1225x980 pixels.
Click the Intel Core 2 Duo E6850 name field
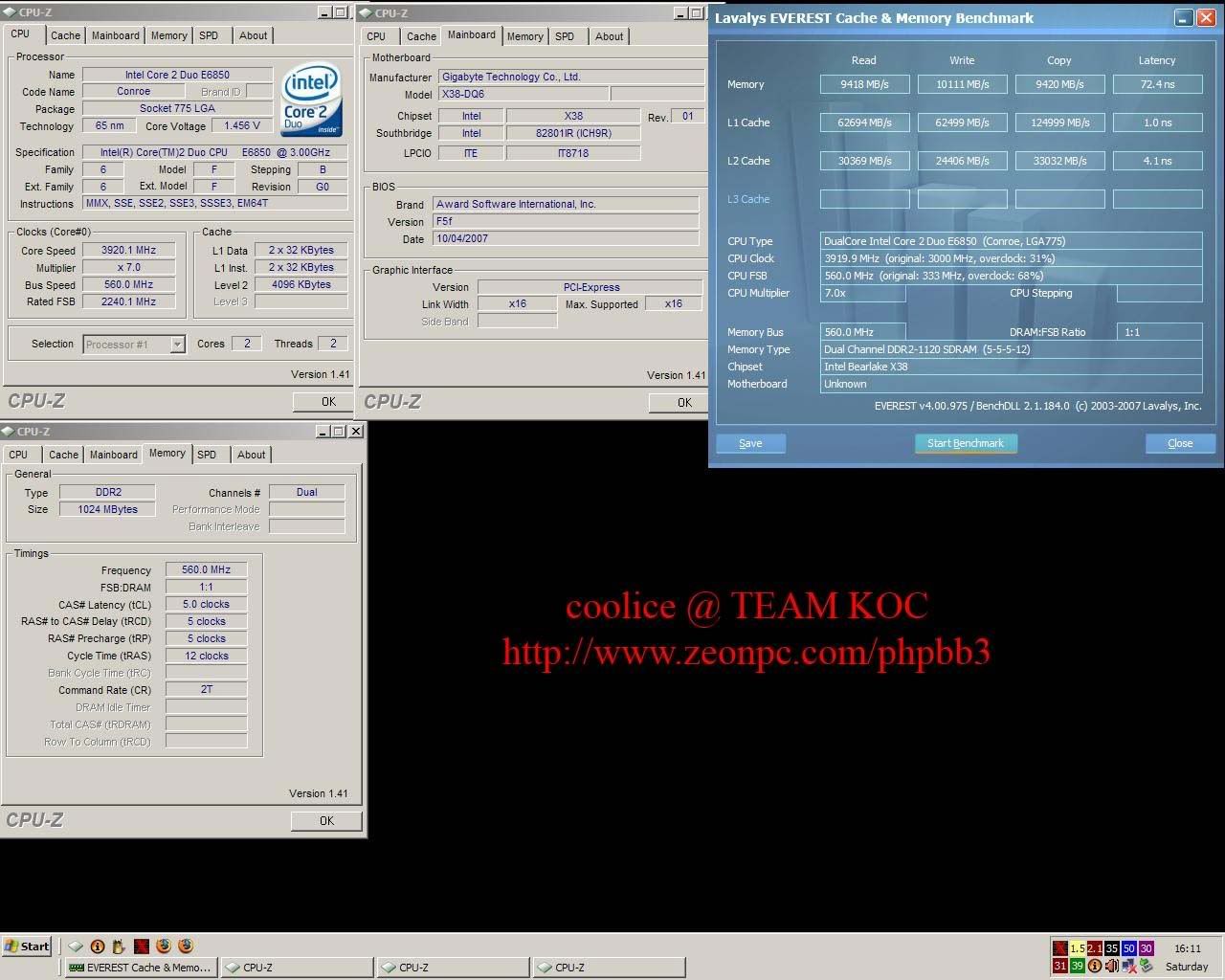177,75
